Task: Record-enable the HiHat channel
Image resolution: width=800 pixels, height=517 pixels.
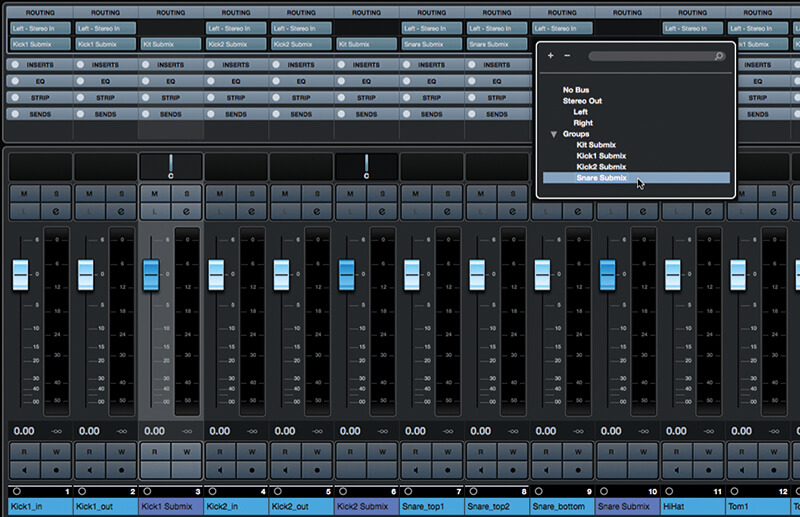Action: (709, 470)
